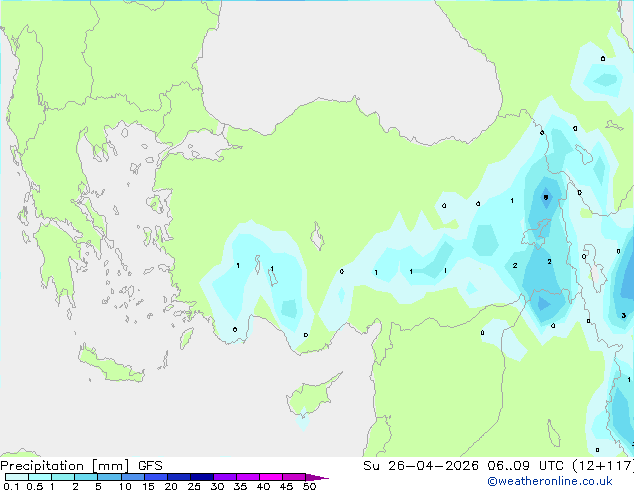Click the 'Su 26-04-2026' date text
Screen dimensions: 634x490
421,466
